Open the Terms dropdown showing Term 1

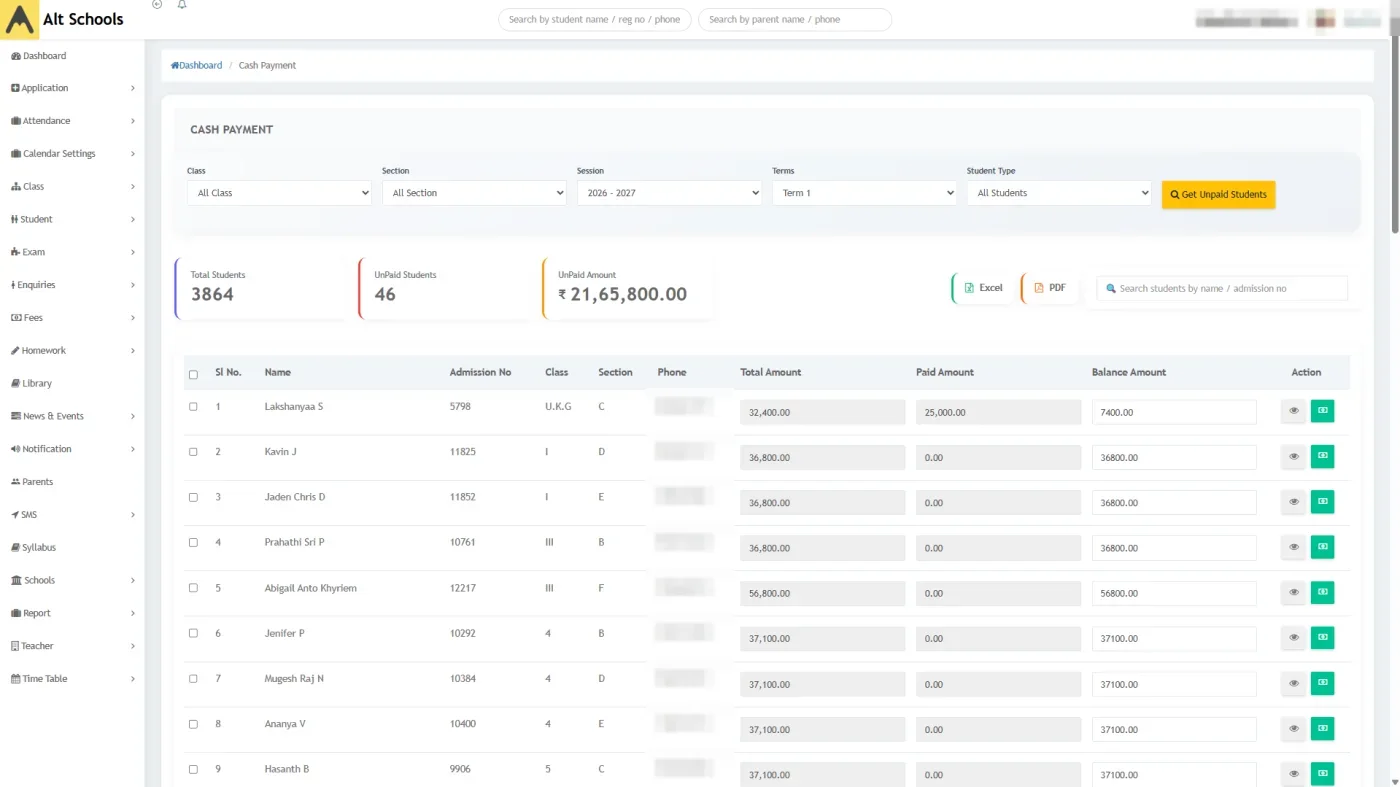coord(864,193)
